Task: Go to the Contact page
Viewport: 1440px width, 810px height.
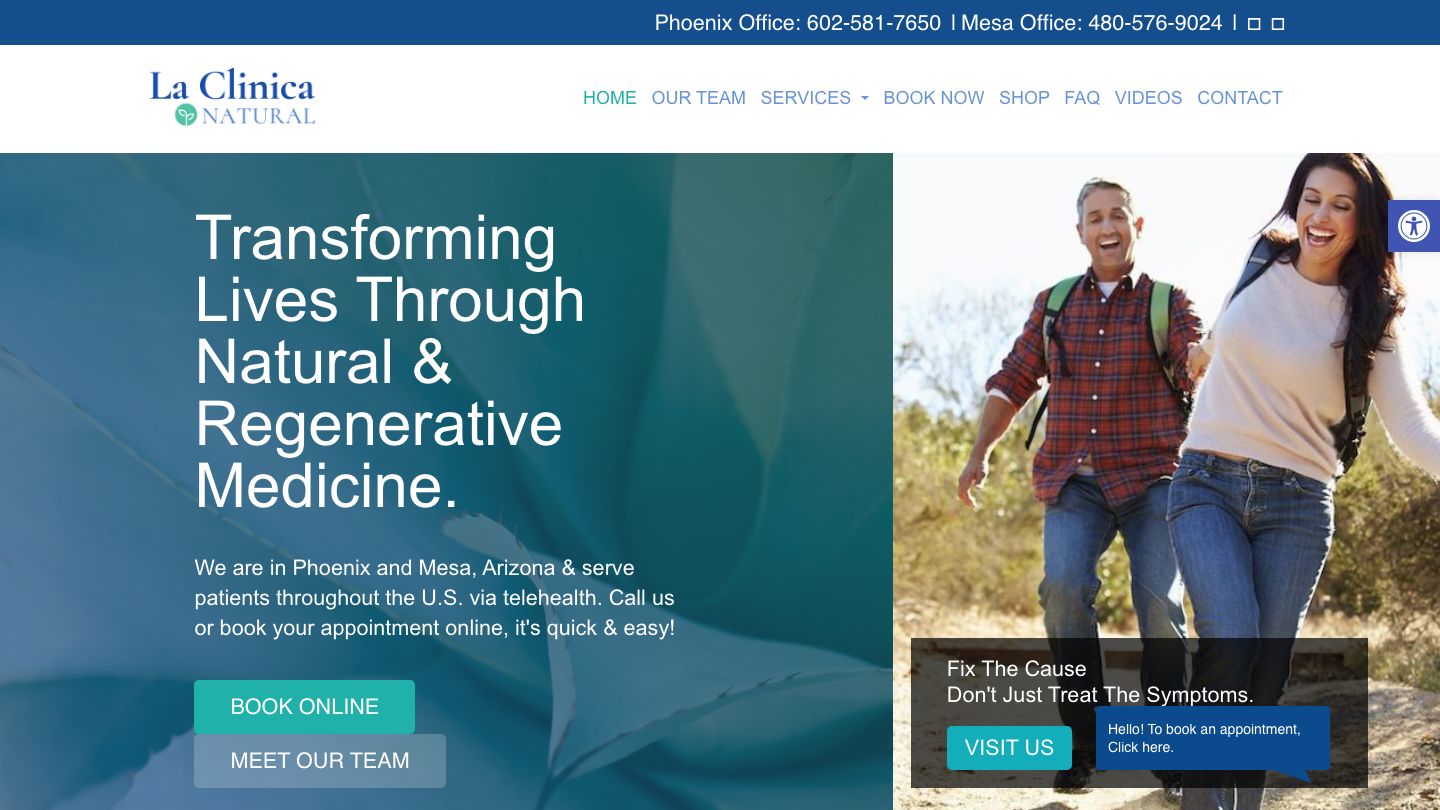Action: tap(1240, 98)
